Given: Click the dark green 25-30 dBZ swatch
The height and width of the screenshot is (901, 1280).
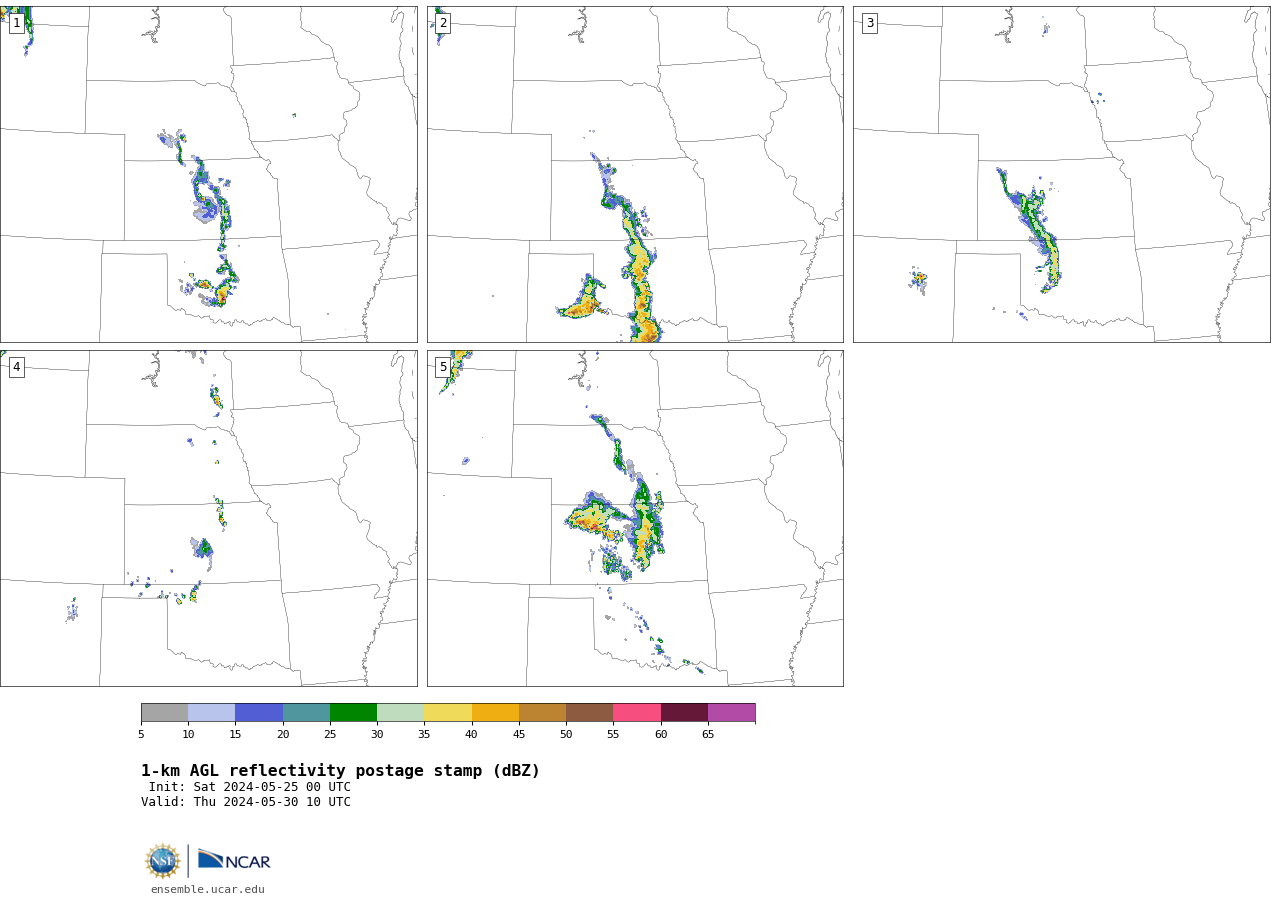Looking at the screenshot, I should pos(353,713).
